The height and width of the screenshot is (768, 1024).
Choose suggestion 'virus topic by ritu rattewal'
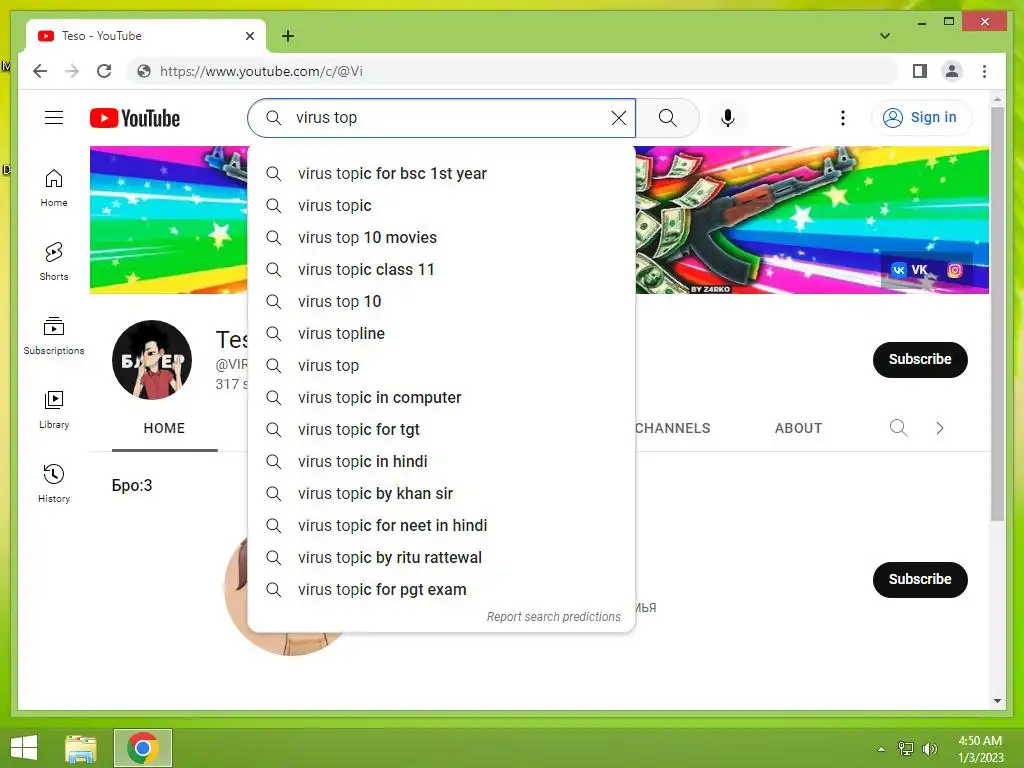coord(441,558)
